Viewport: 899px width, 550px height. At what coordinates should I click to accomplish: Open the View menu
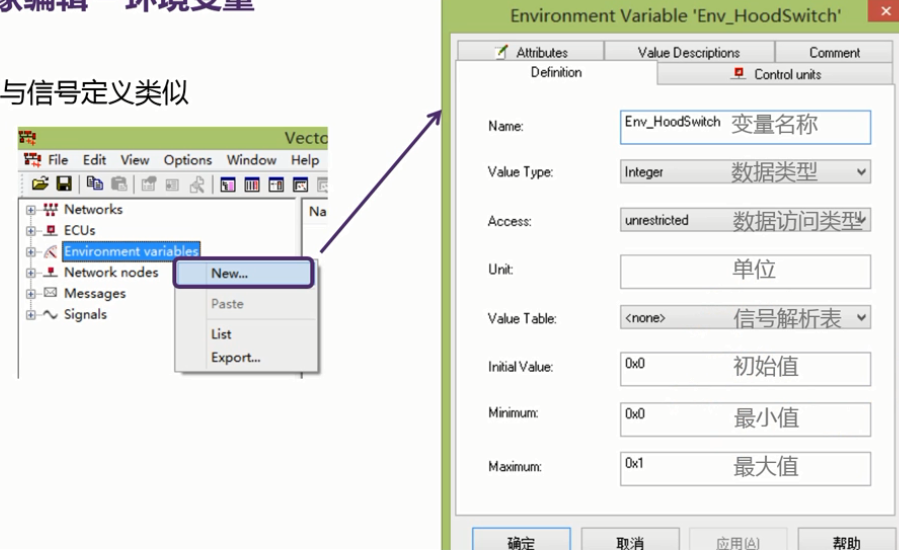pos(135,160)
